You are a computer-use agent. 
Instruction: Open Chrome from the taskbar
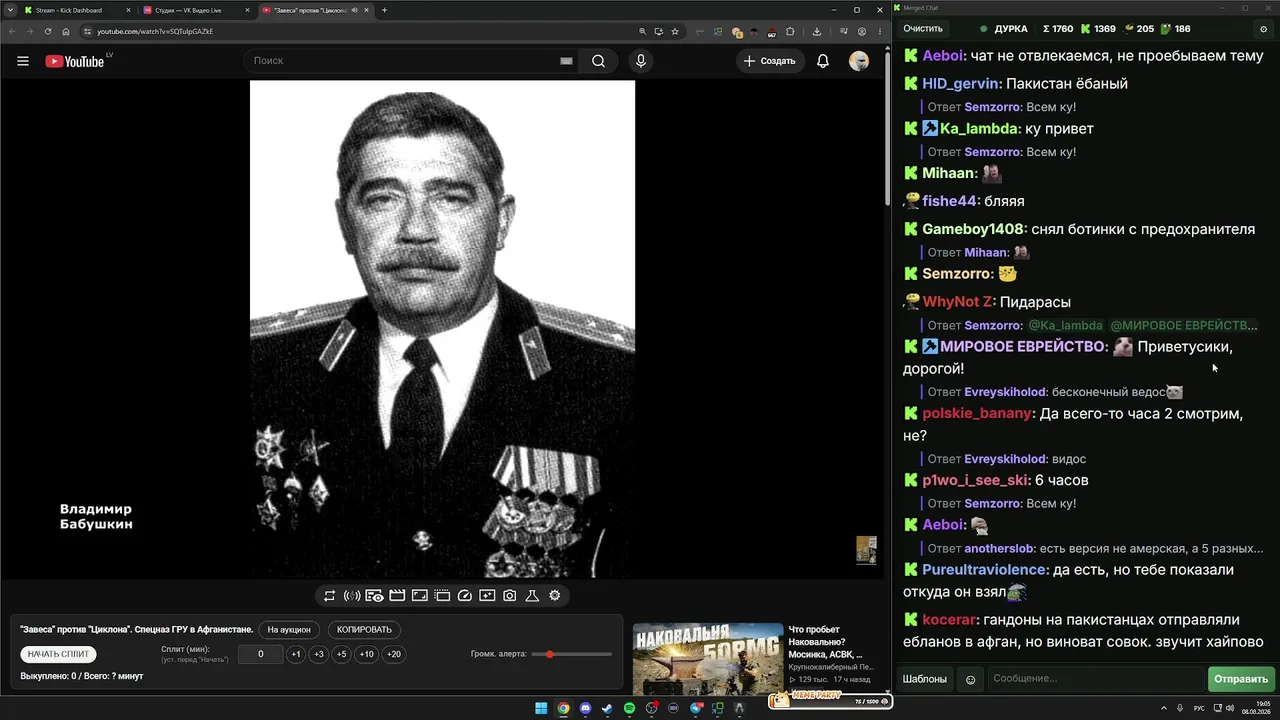[564, 709]
